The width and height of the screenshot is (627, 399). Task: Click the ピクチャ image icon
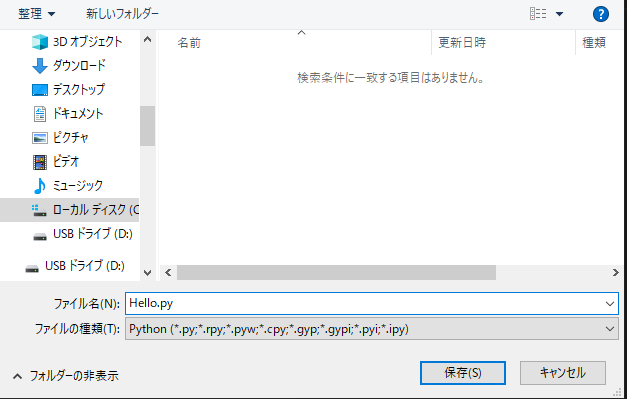40,138
